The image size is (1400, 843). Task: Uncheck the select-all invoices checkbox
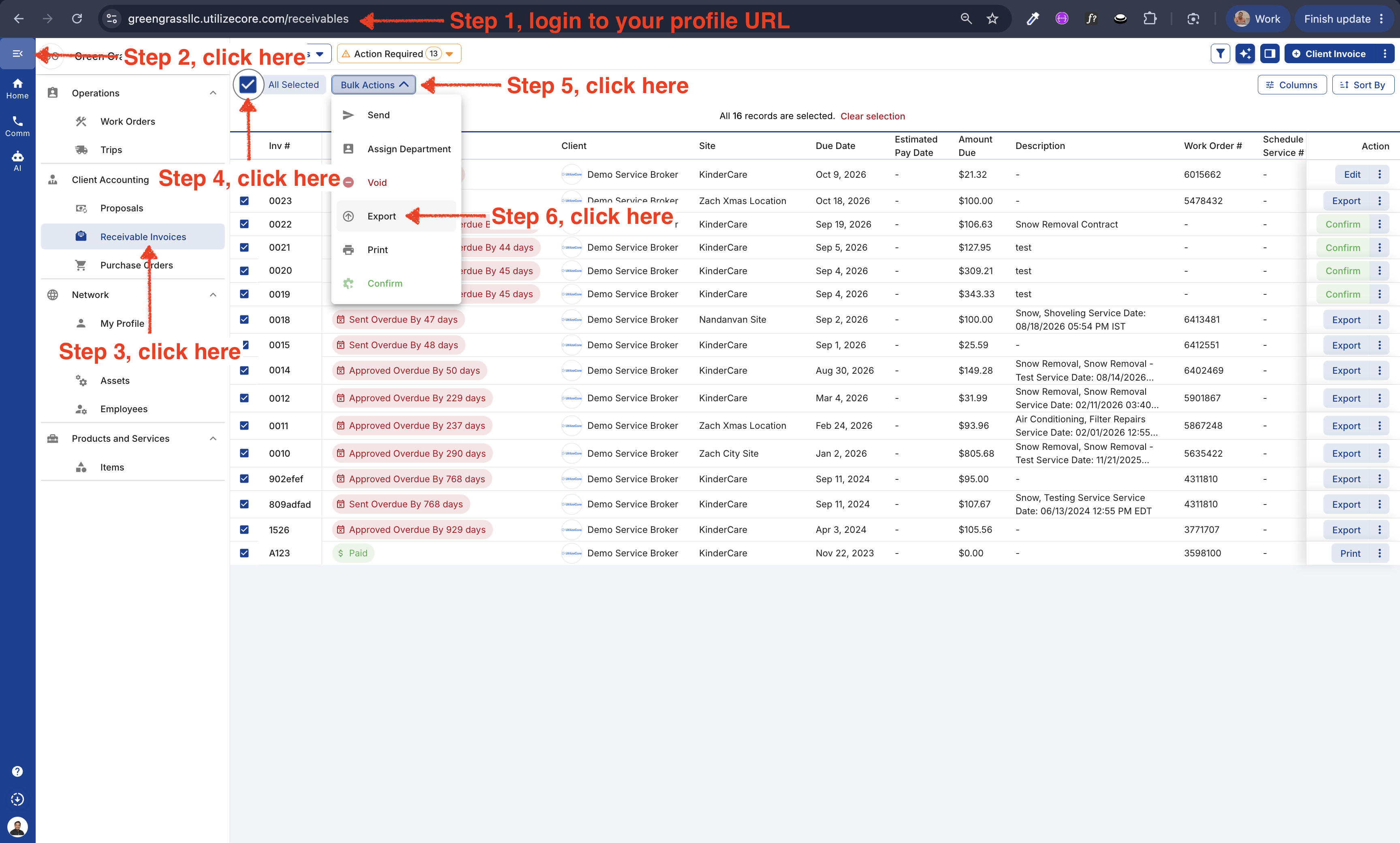point(248,85)
